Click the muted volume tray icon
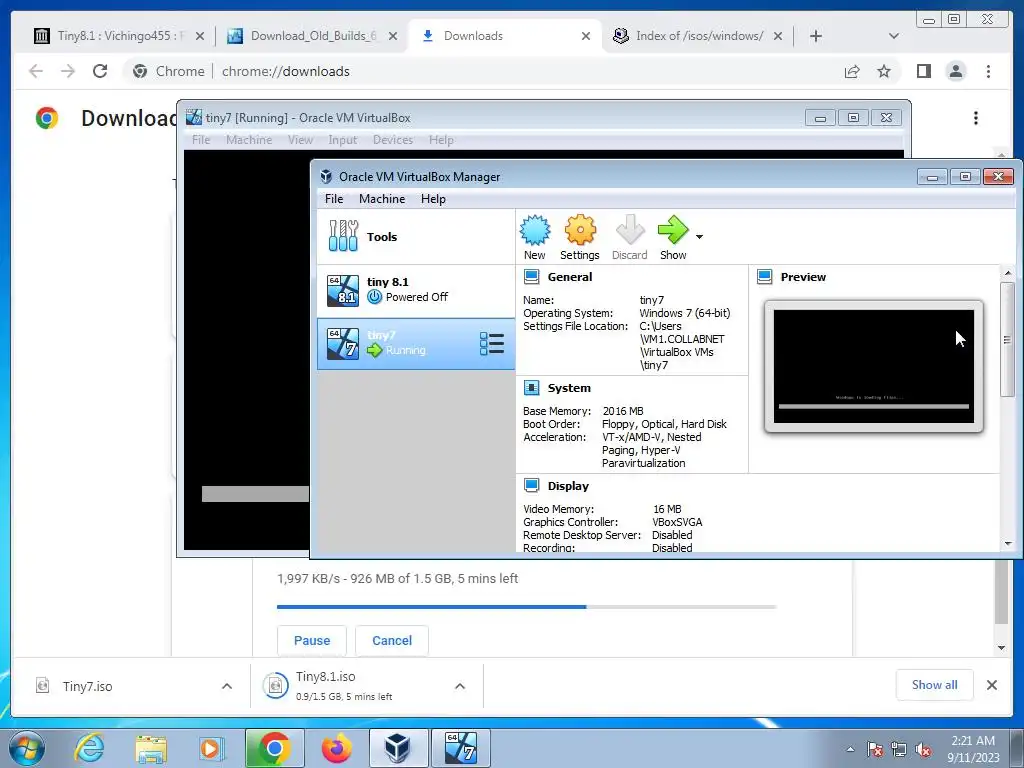The height and width of the screenshot is (768, 1024). tap(923, 749)
